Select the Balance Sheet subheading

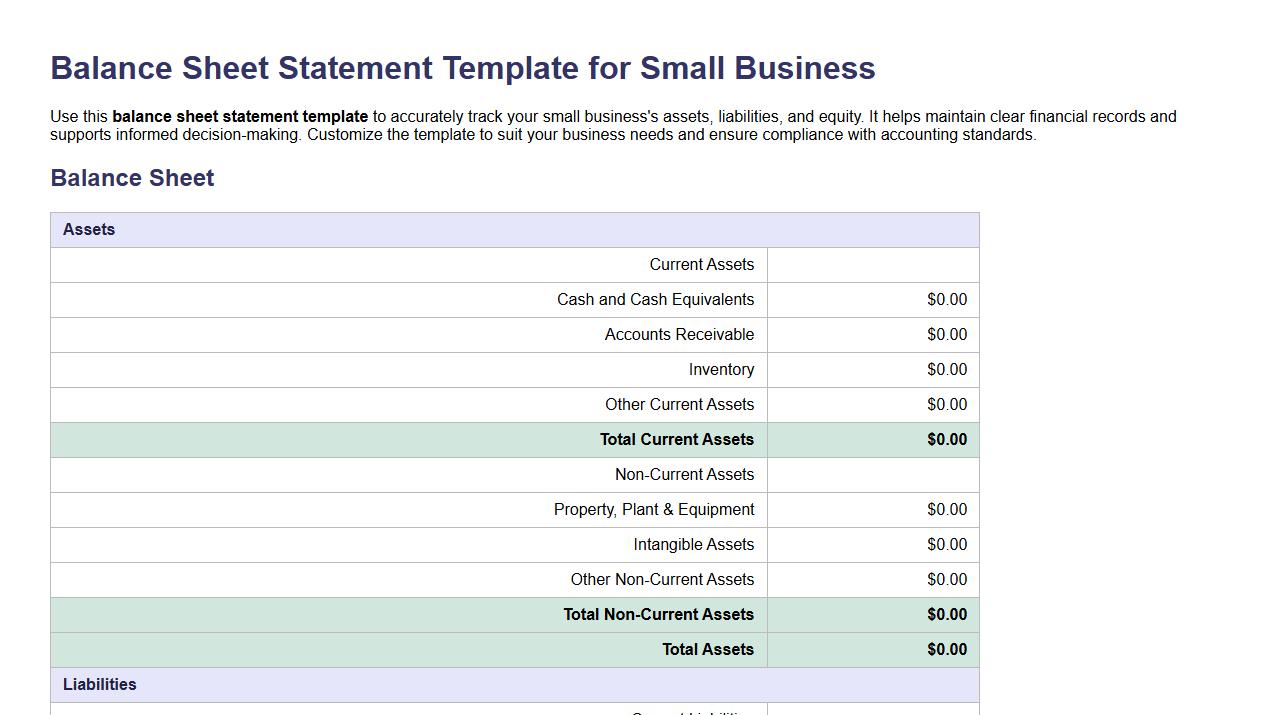pyautogui.click(x=132, y=178)
